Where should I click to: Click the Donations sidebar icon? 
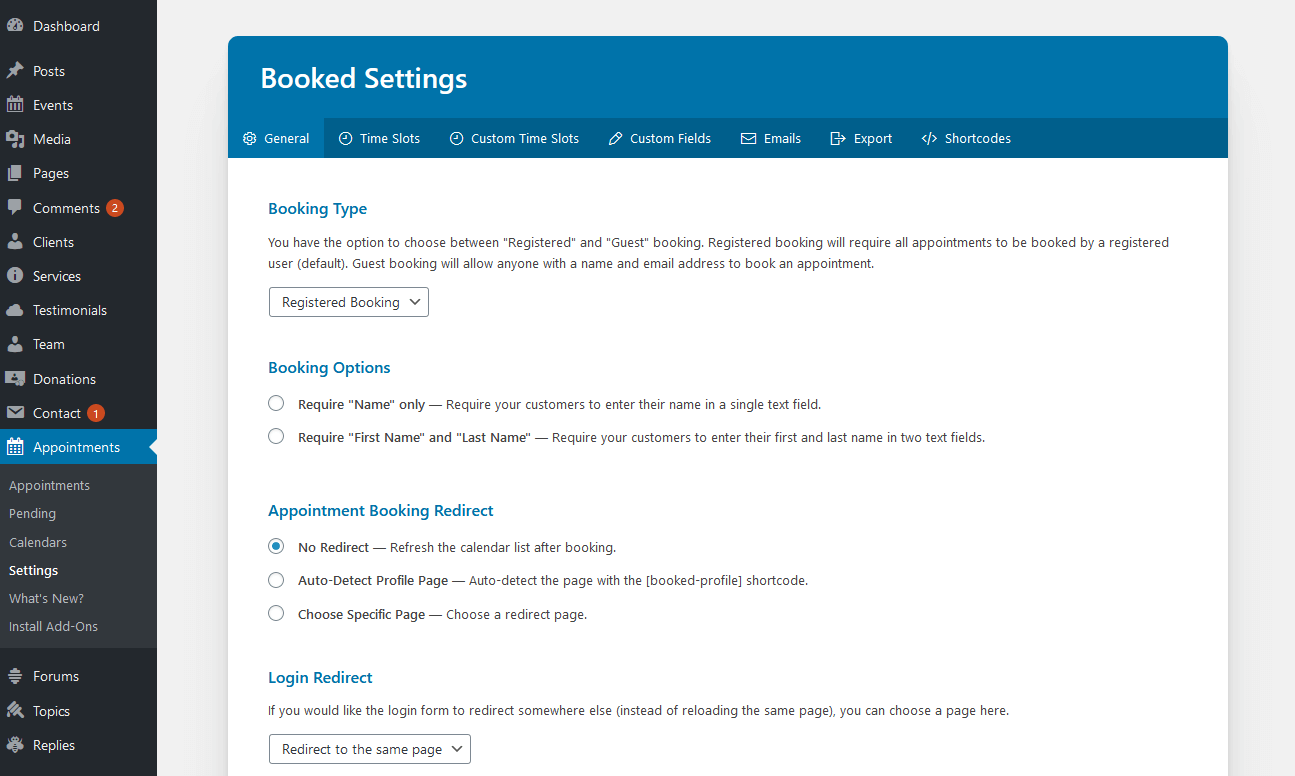pos(15,379)
